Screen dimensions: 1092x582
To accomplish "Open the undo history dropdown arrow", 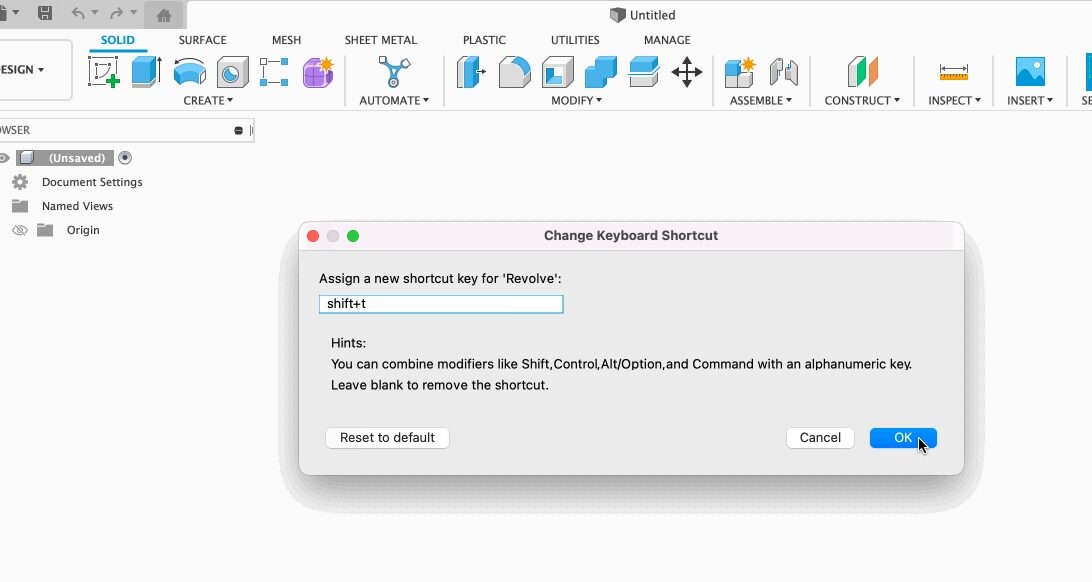I will point(95,13).
